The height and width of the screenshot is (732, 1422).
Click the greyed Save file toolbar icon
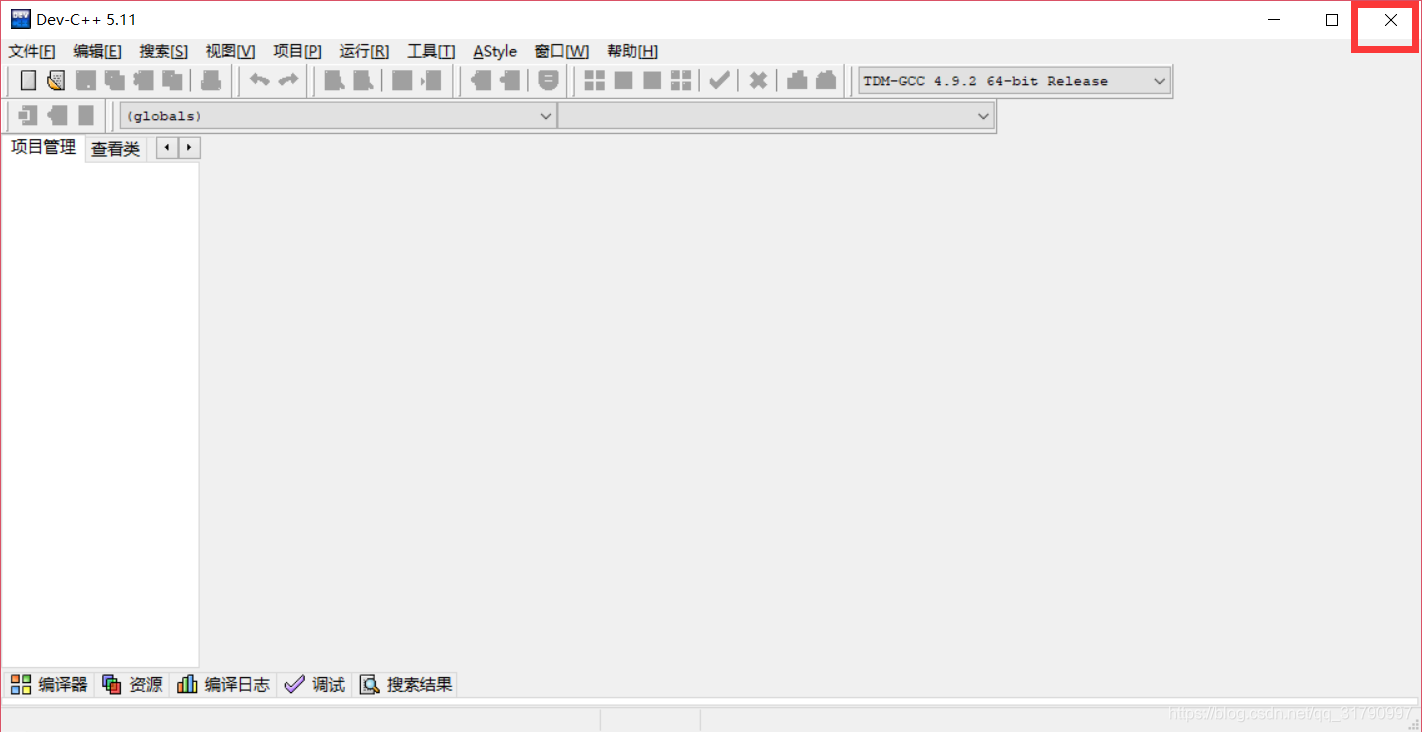click(x=86, y=81)
